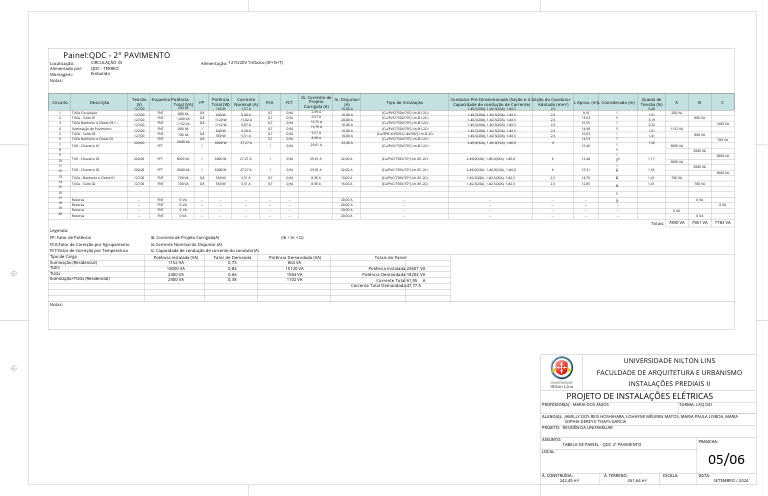
Task: Click the 'Totais do Painel' header
Action: coord(390,258)
